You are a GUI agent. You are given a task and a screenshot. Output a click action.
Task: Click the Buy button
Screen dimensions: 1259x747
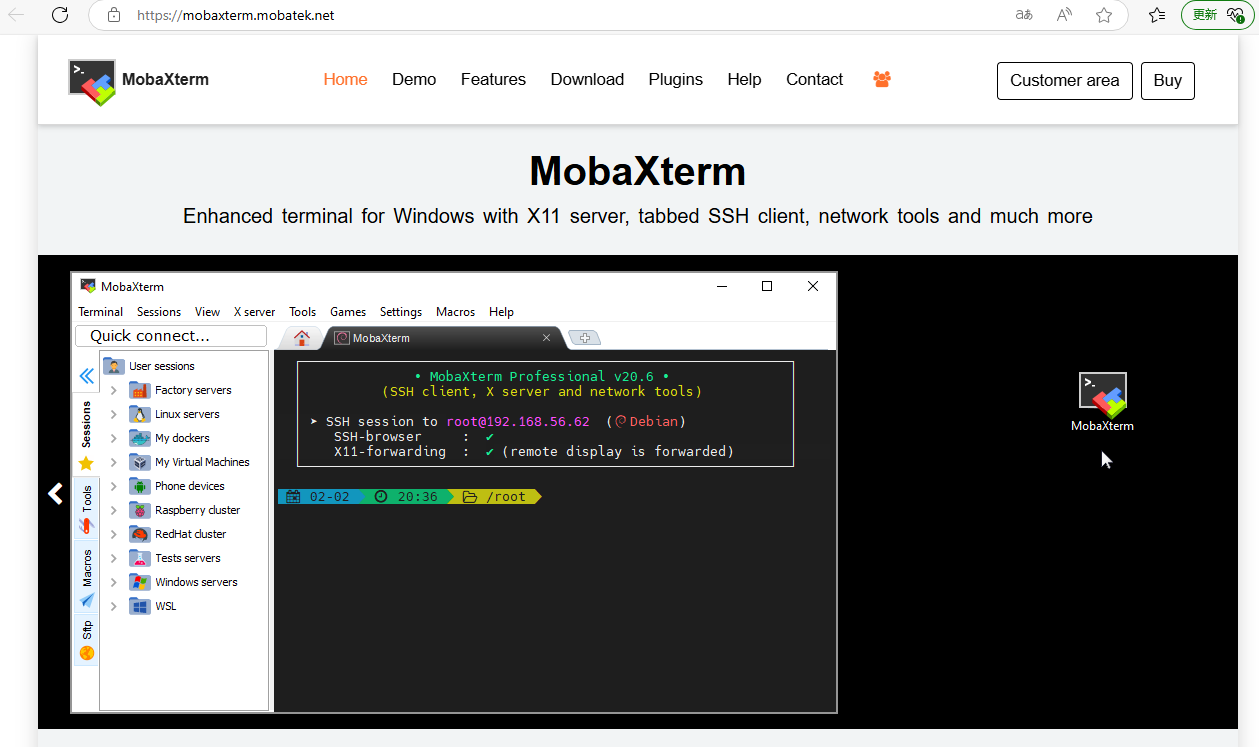pos(1167,81)
